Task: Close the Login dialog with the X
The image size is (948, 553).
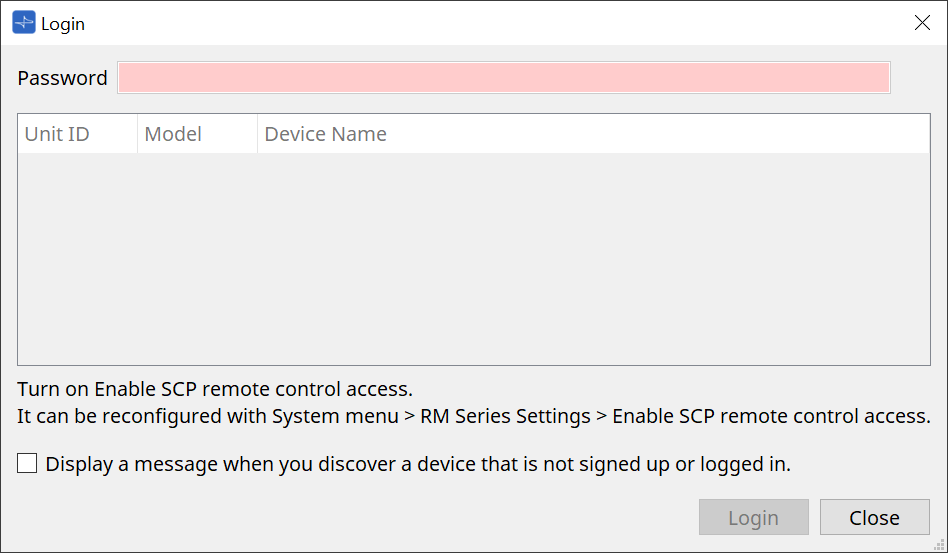Action: (x=922, y=23)
